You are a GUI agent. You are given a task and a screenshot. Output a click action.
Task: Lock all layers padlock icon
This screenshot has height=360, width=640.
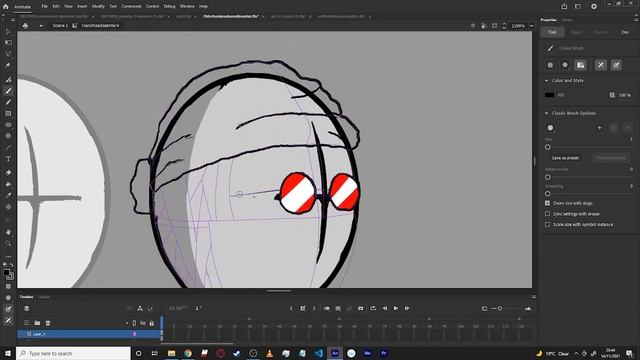(151, 323)
